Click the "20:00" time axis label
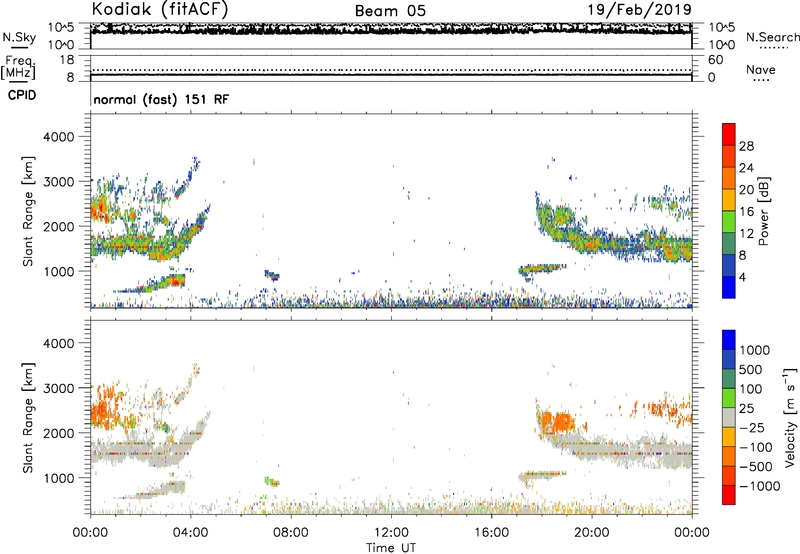Image resolution: width=800 pixels, height=554 pixels. [592, 533]
